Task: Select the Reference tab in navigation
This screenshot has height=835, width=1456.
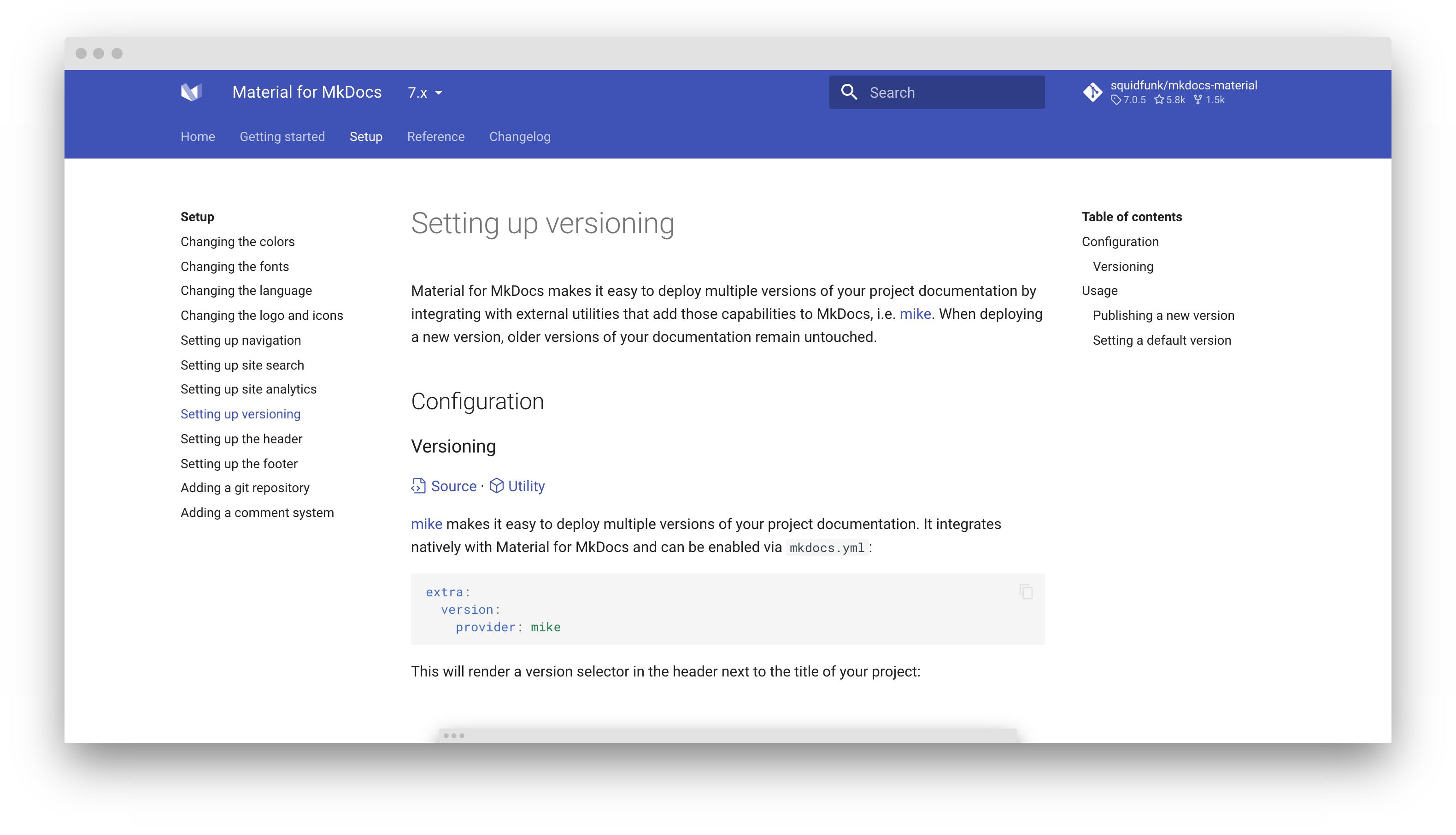Action: coord(435,136)
